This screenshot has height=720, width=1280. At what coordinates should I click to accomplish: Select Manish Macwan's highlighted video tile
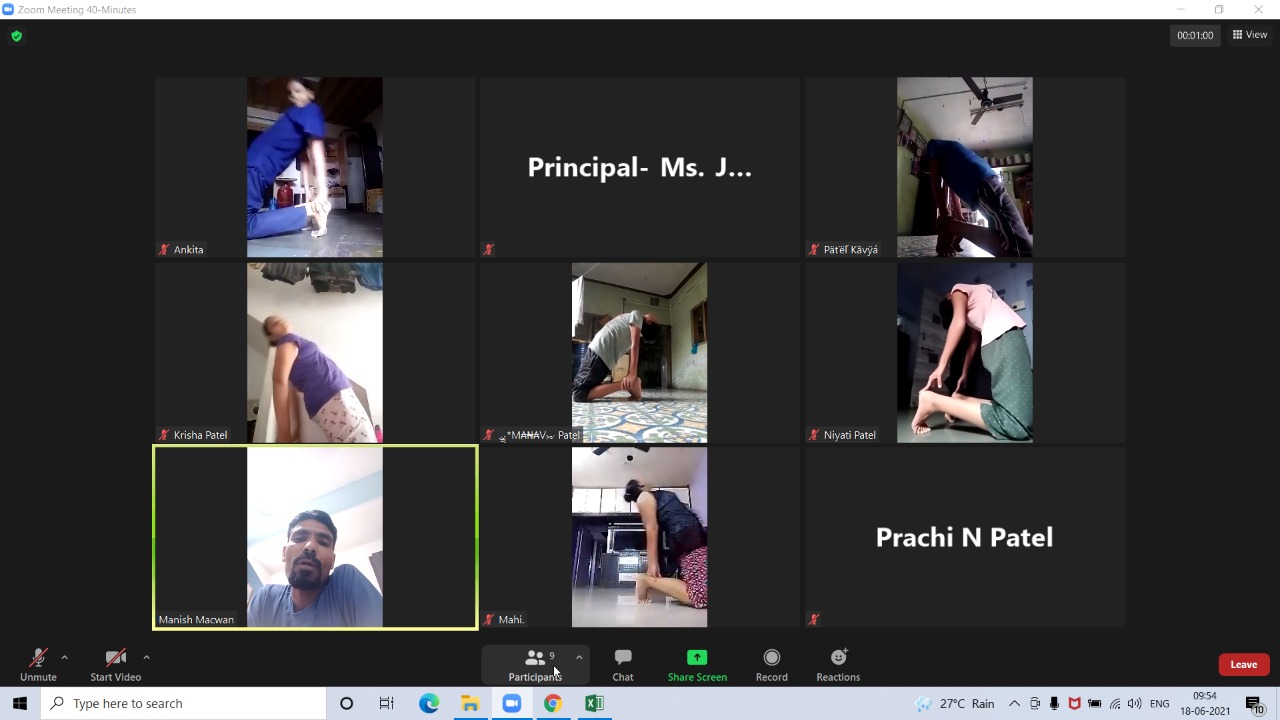pyautogui.click(x=315, y=537)
